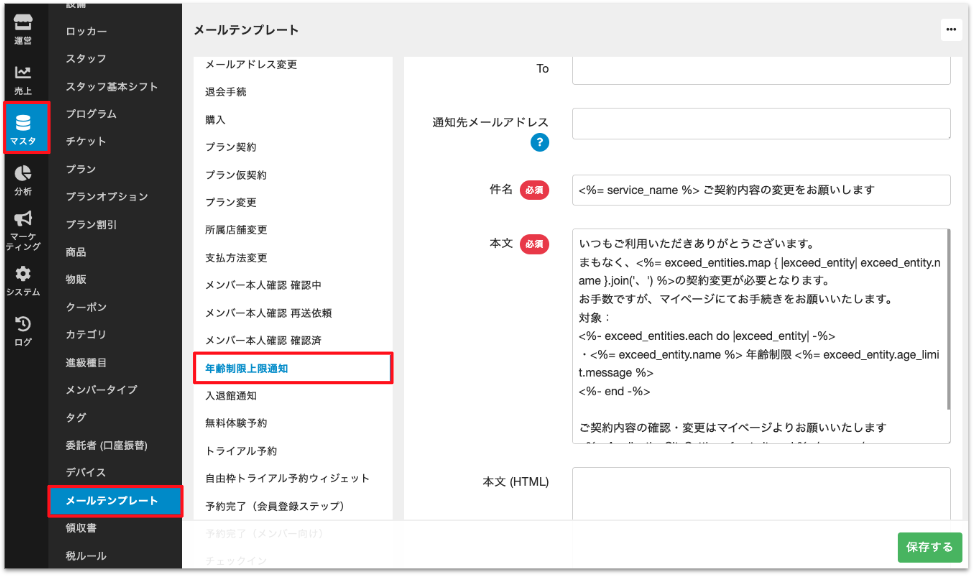
Task: Open the システム gear icon
Action: pos(23,280)
